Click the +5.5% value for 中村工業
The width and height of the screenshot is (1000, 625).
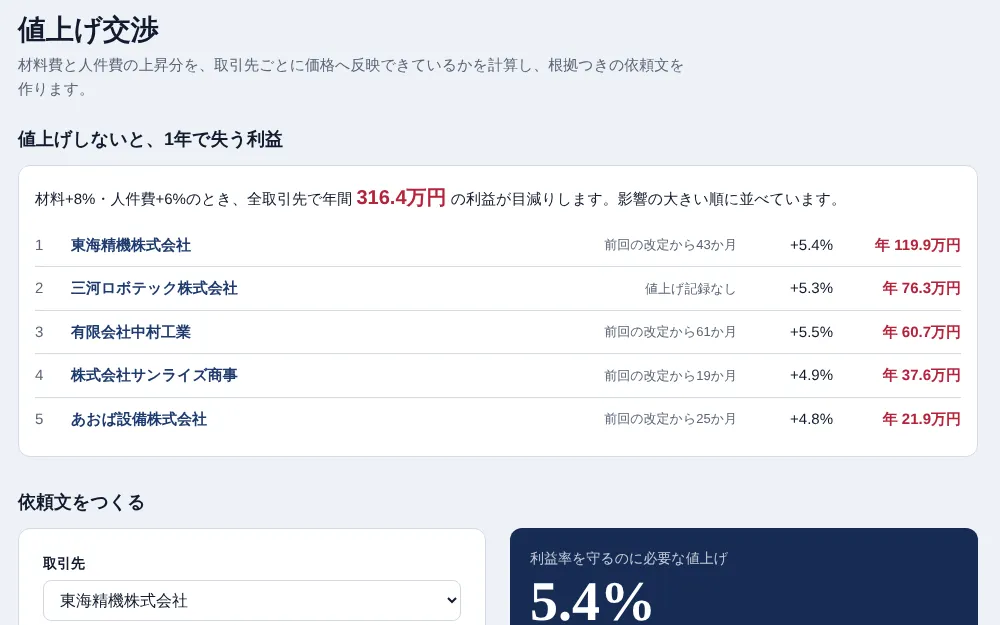[811, 332]
